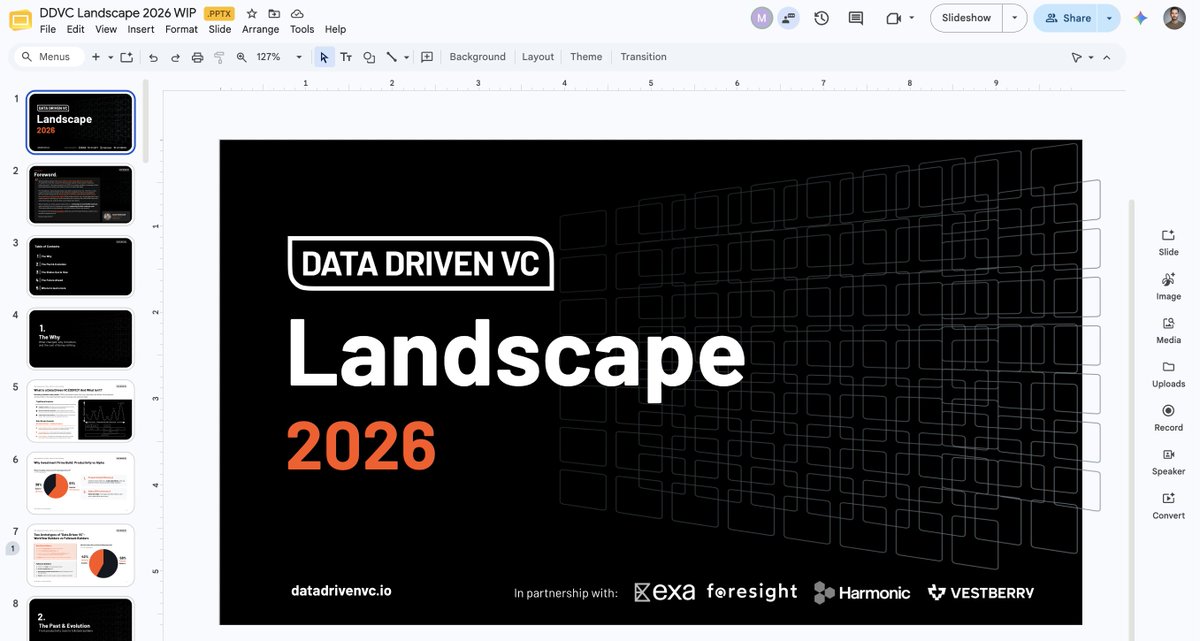Open the View menu

(106, 30)
